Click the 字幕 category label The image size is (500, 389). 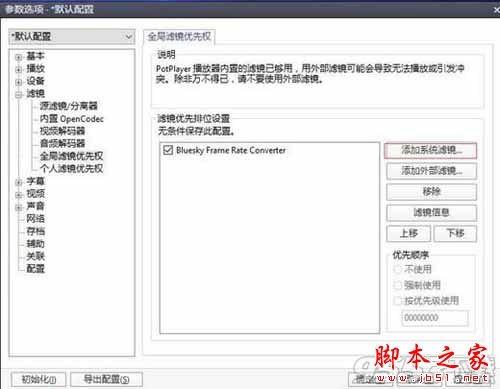tap(35, 181)
